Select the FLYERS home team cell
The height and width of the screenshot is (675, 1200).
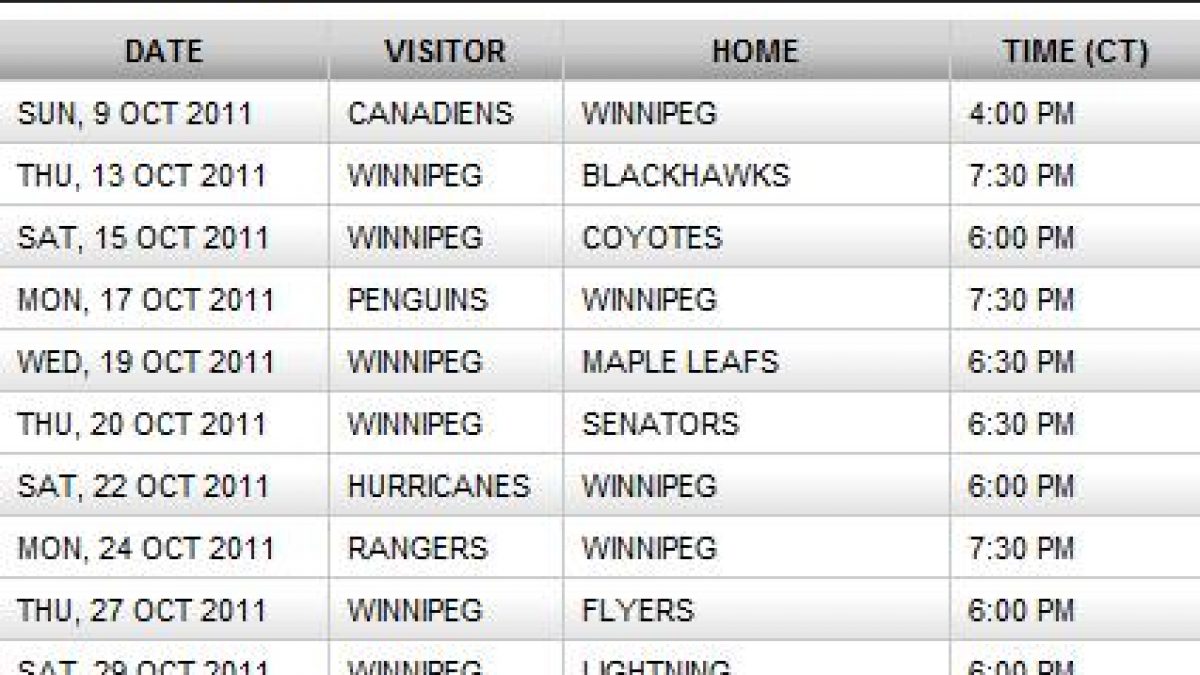tap(638, 610)
